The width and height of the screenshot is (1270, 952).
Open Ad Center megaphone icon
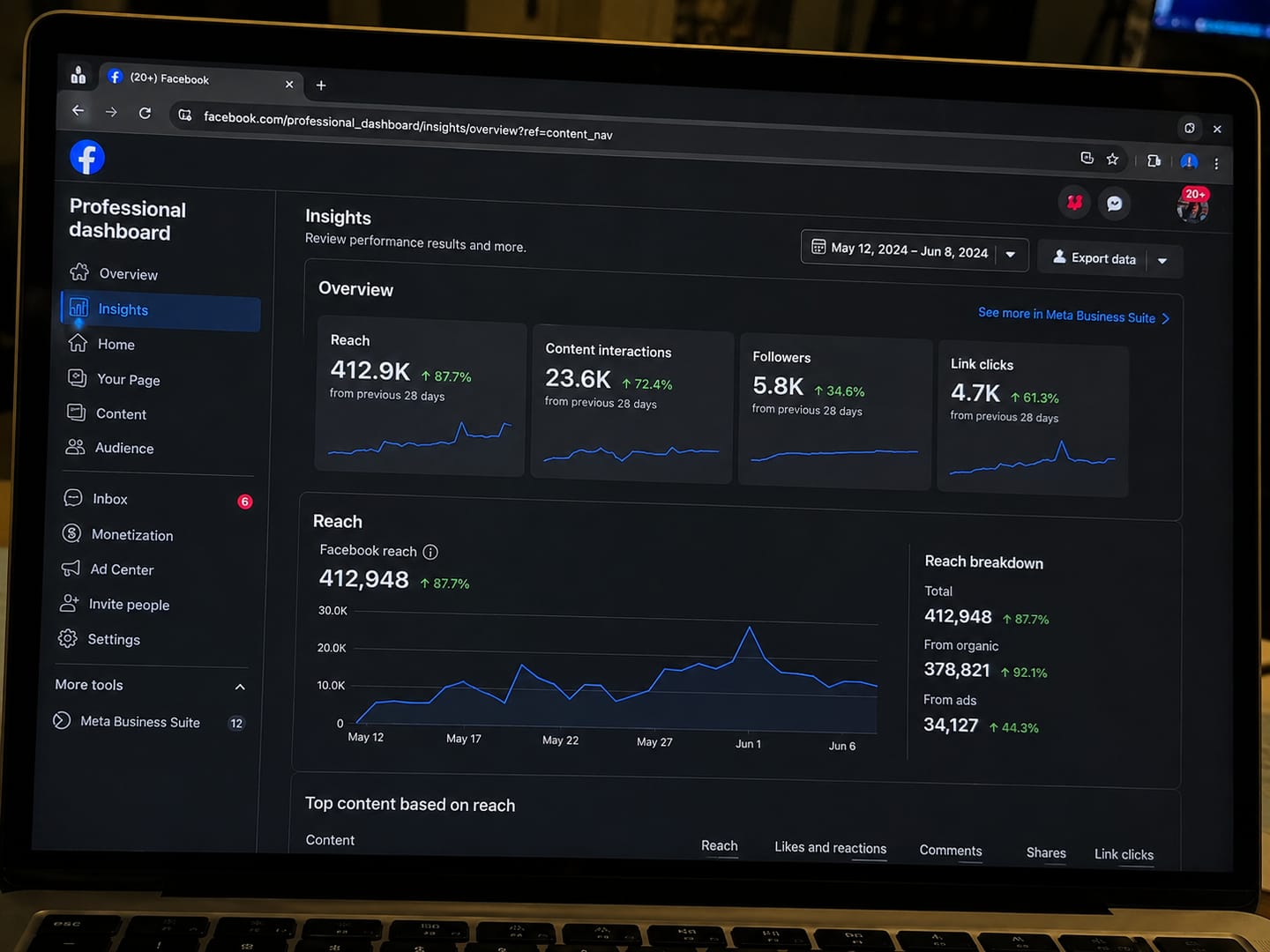pyautogui.click(x=71, y=569)
